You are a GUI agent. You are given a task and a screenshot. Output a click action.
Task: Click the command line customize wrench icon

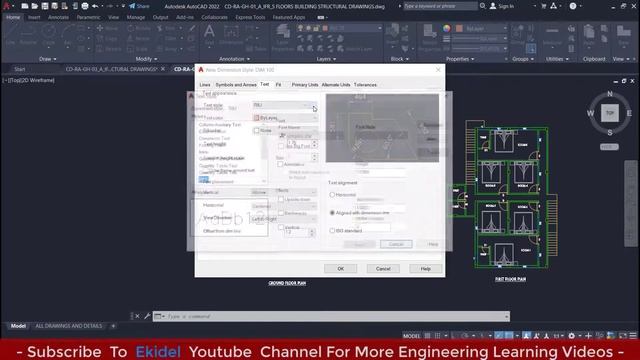tap(147, 316)
